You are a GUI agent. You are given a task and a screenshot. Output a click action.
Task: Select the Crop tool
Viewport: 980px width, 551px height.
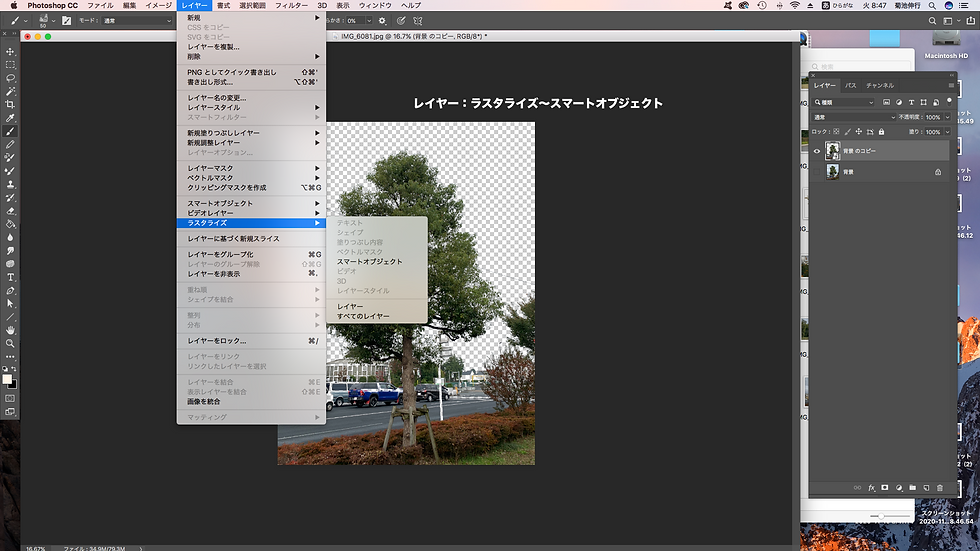click(x=10, y=104)
